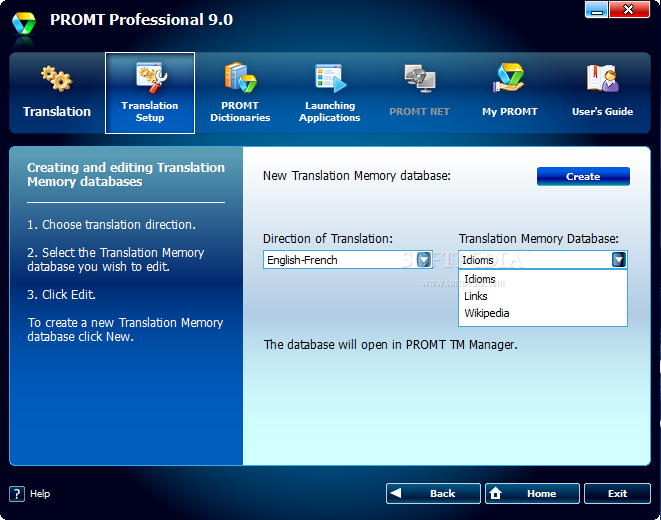The height and width of the screenshot is (520, 661).
Task: Open My PROMT hand icon
Action: coord(509,78)
